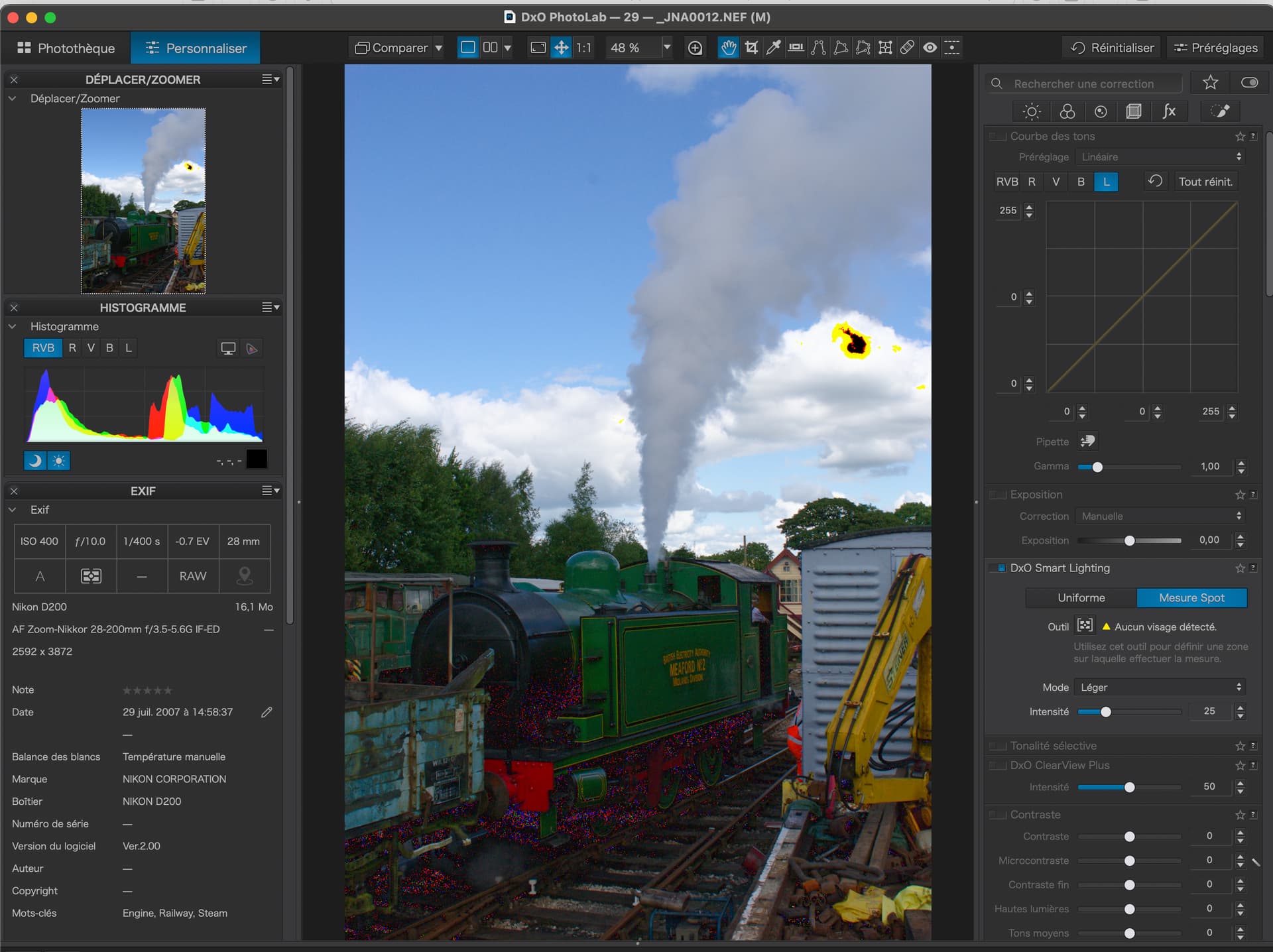Toggle shadow clipping moon button
1273x952 pixels.
(35, 460)
